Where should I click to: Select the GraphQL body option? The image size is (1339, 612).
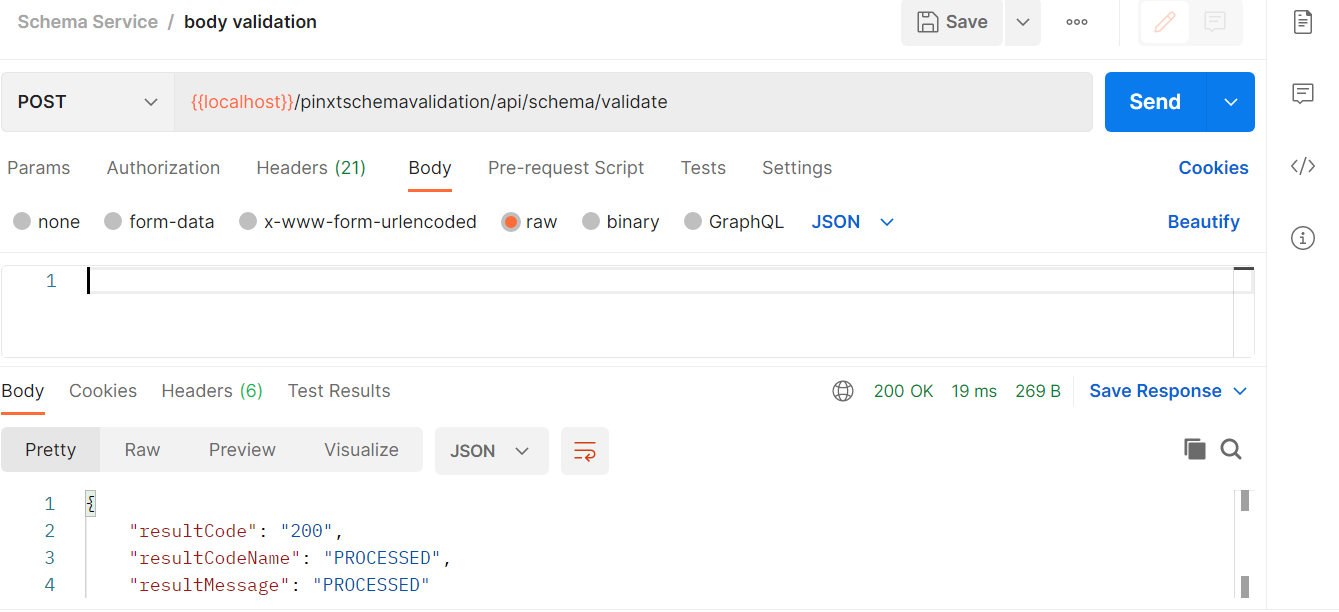point(734,221)
